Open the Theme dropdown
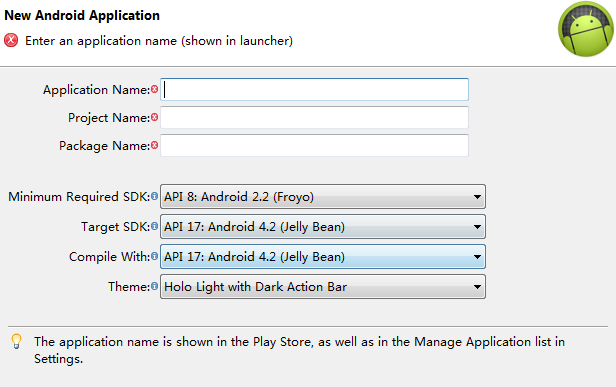 (323, 286)
